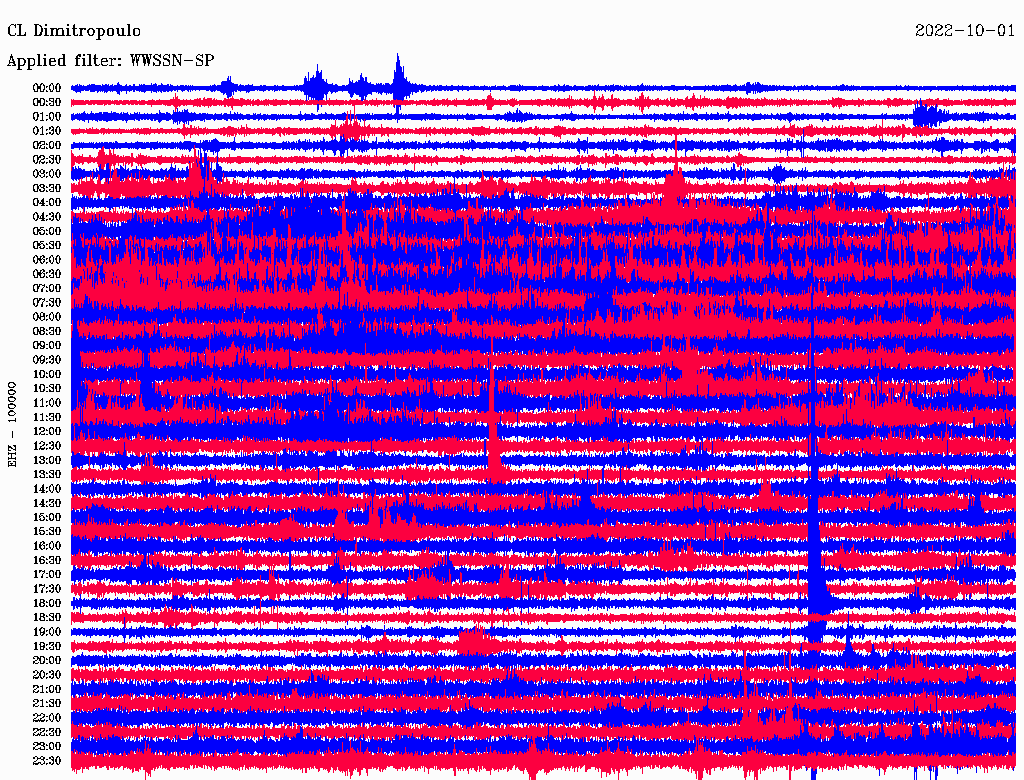This screenshot has width=1024, height=780.
Task: Select the 03:00 time label
Action: (47, 174)
